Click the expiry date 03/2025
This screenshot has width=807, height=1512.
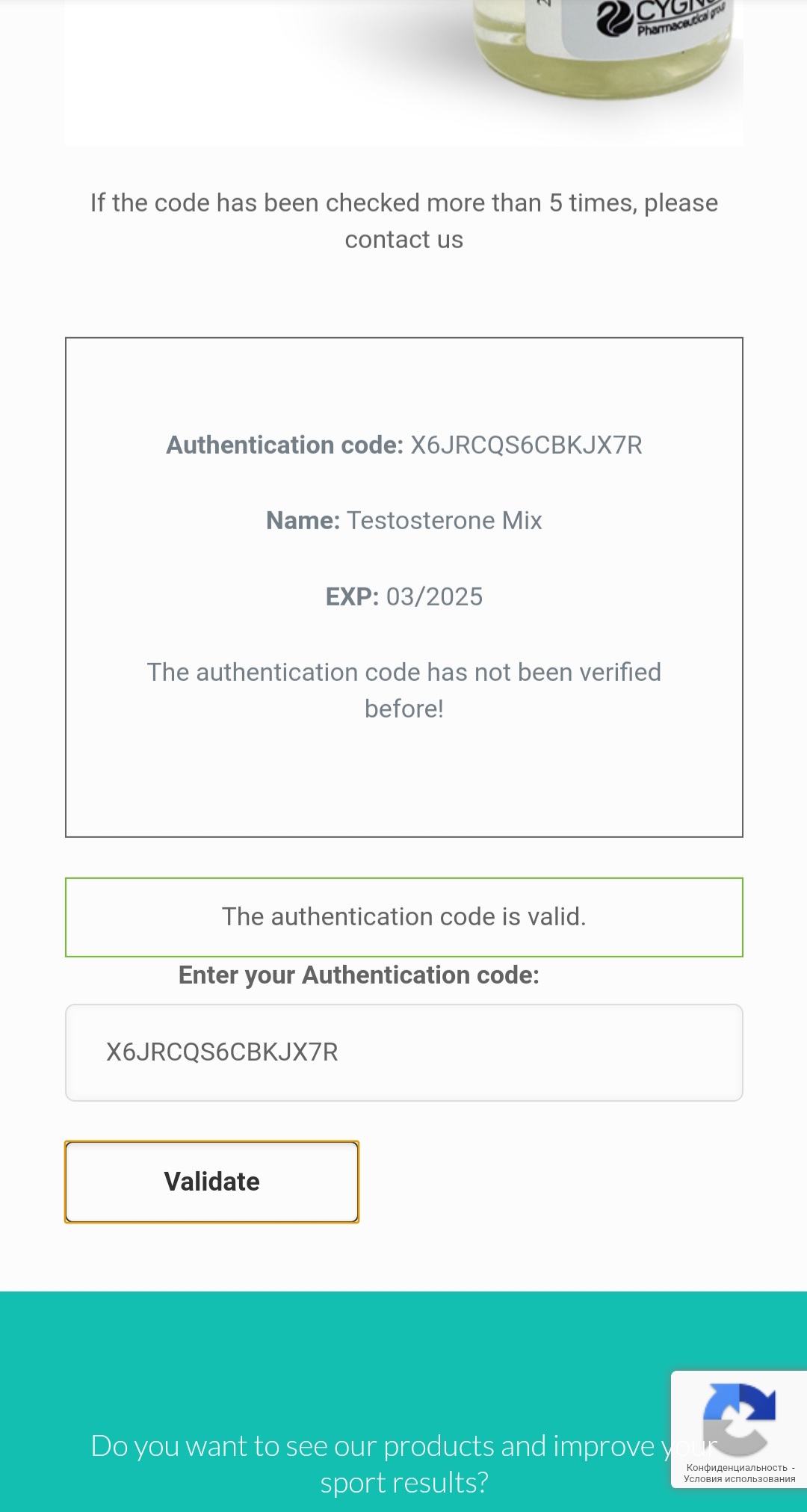click(x=434, y=597)
